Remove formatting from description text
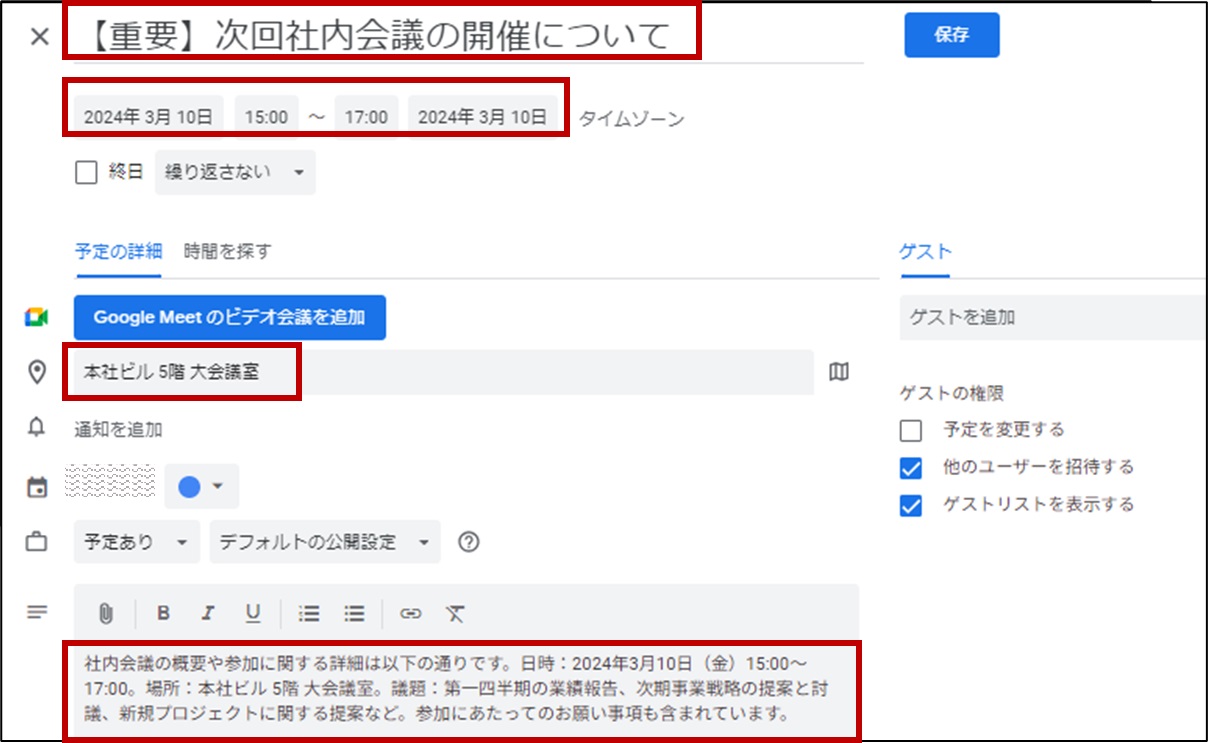1208x743 pixels. (455, 613)
